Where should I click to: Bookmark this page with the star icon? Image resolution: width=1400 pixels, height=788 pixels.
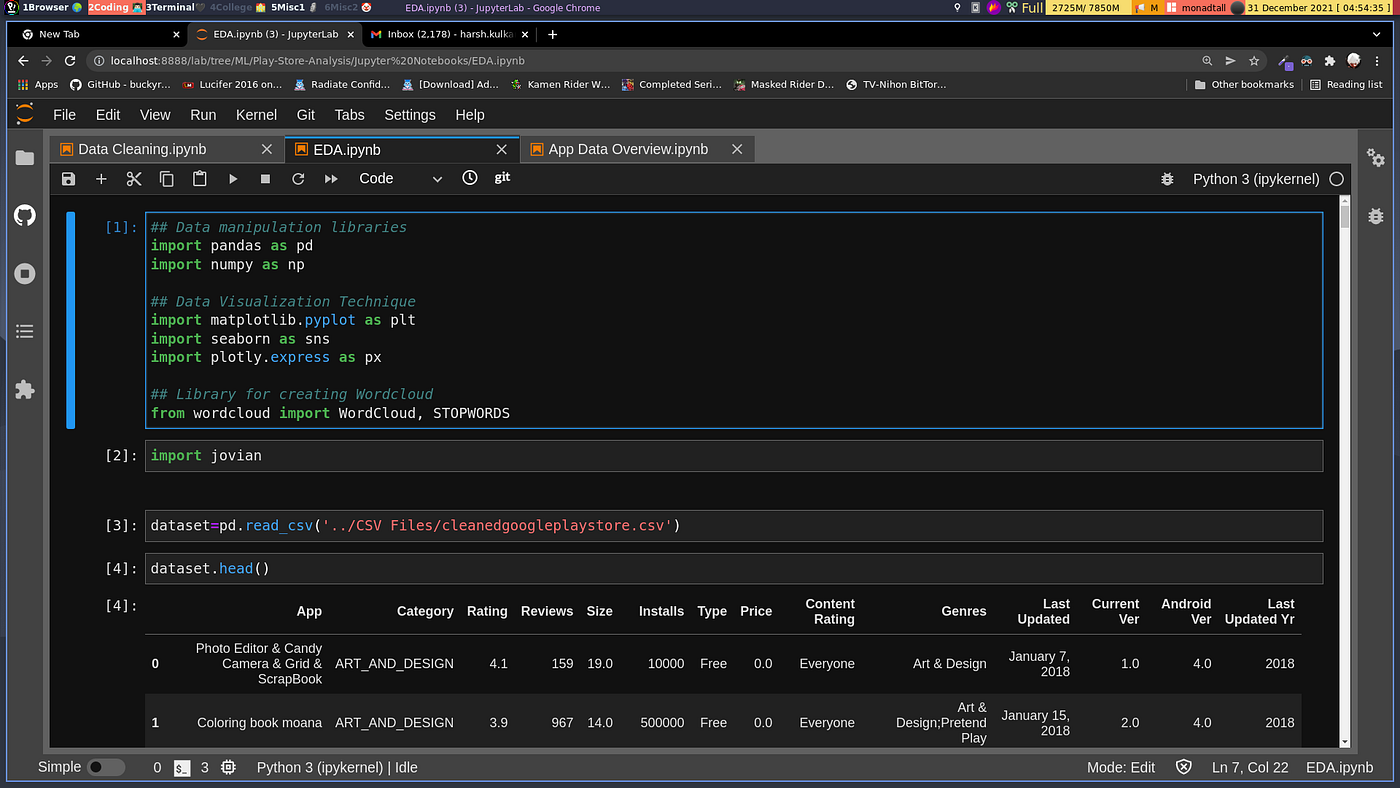pos(1254,61)
